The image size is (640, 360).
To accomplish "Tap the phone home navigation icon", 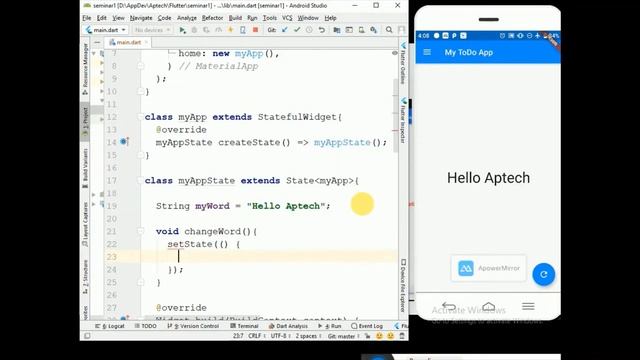I will pyautogui.click(x=488, y=306).
